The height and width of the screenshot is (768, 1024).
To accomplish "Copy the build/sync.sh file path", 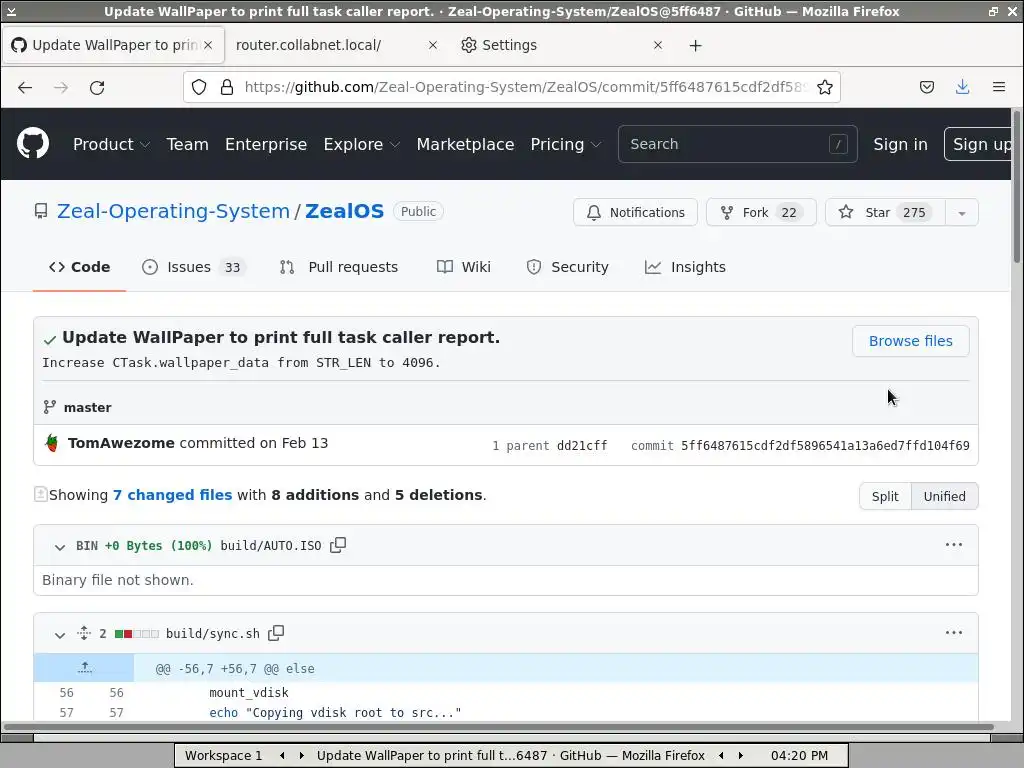I will tap(276, 633).
